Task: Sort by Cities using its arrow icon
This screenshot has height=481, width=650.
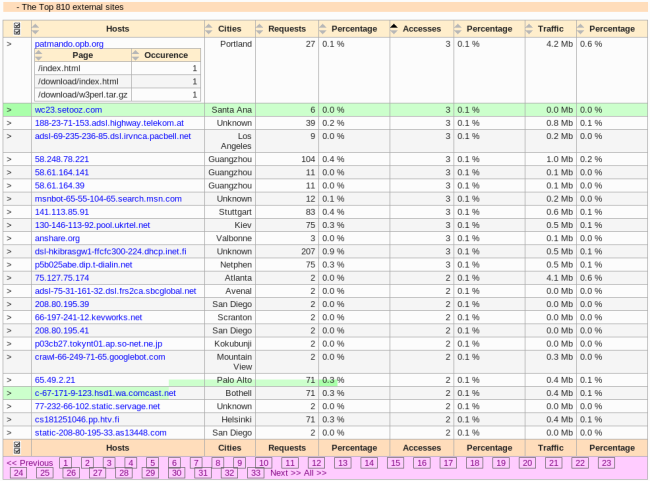Action: click(208, 29)
